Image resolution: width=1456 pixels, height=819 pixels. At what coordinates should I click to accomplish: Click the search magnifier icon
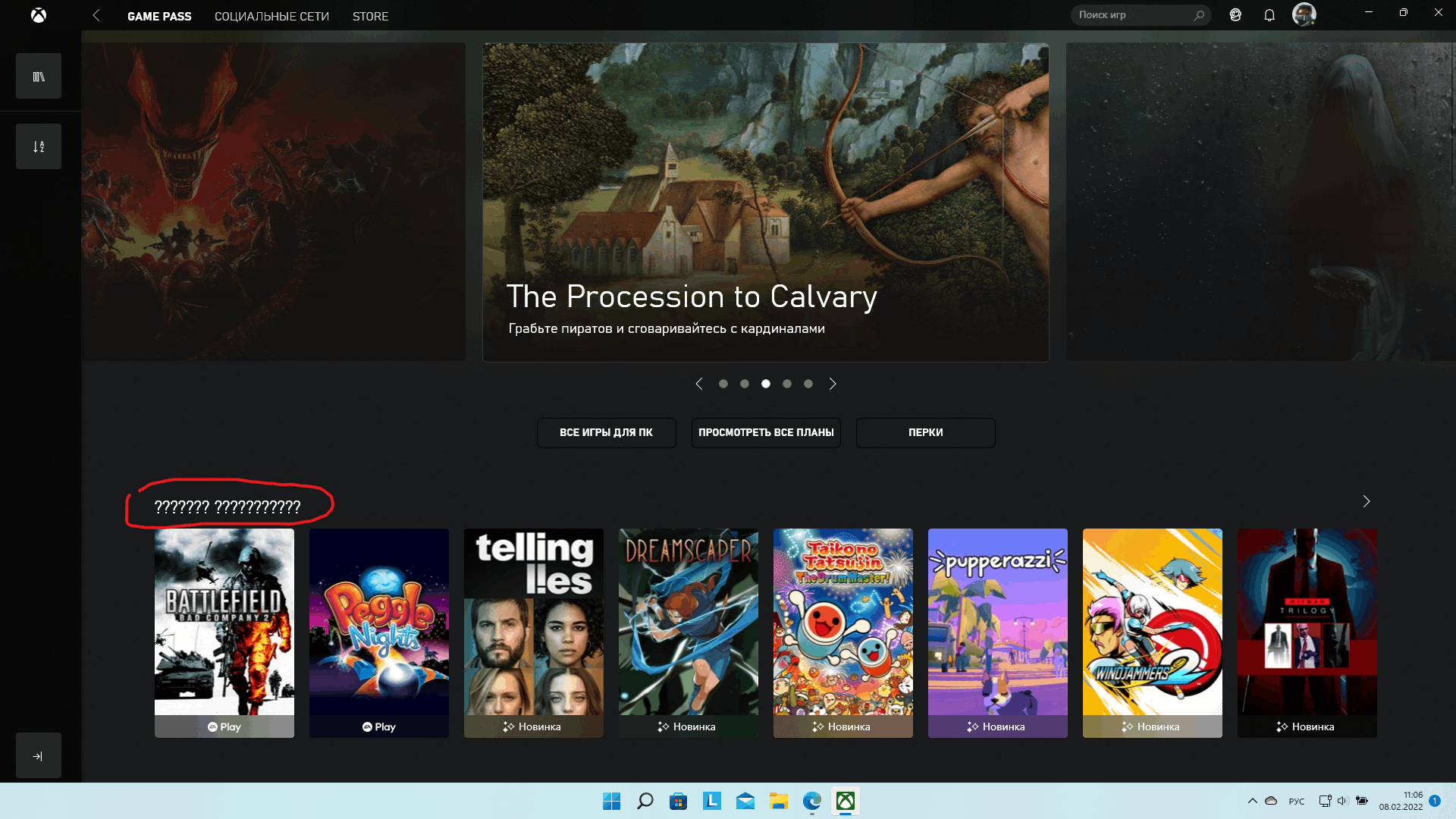[x=1199, y=15]
